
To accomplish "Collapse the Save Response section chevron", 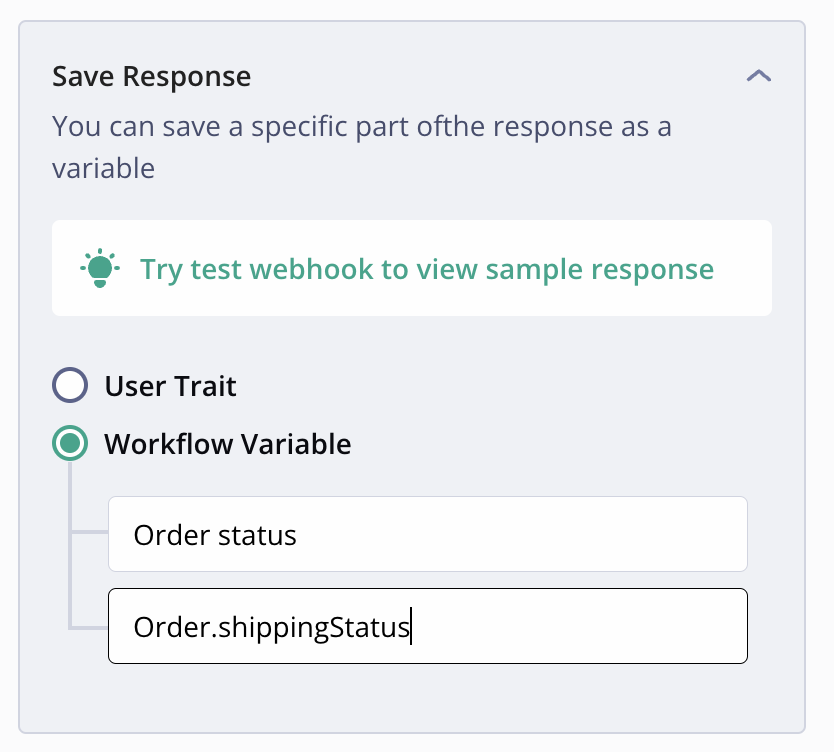I will (x=758, y=76).
